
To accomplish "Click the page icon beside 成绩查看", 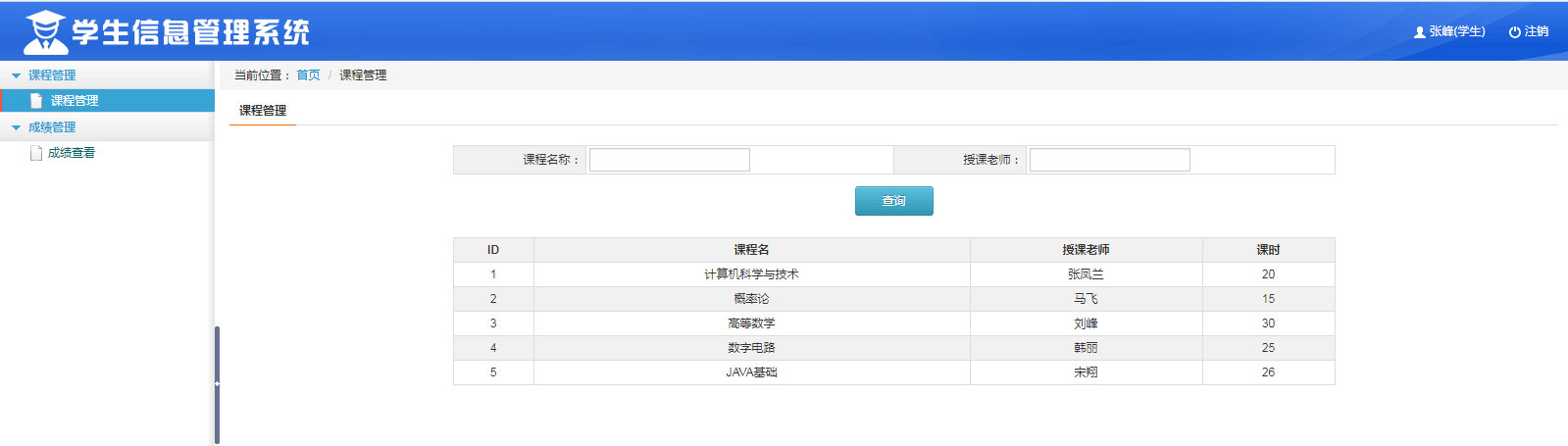I will [x=36, y=153].
